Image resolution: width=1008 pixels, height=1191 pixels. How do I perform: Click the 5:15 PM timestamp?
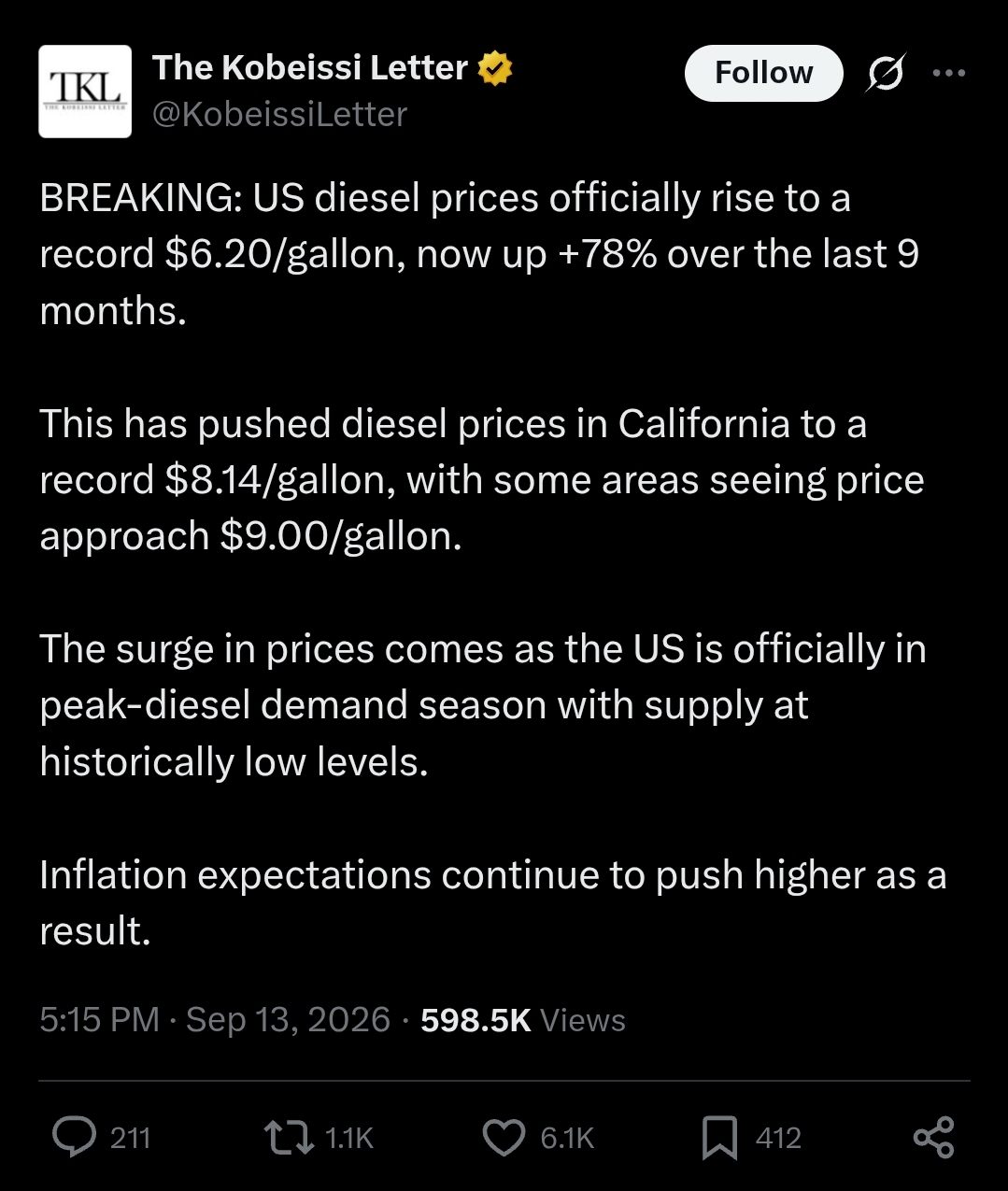pos(99,1019)
